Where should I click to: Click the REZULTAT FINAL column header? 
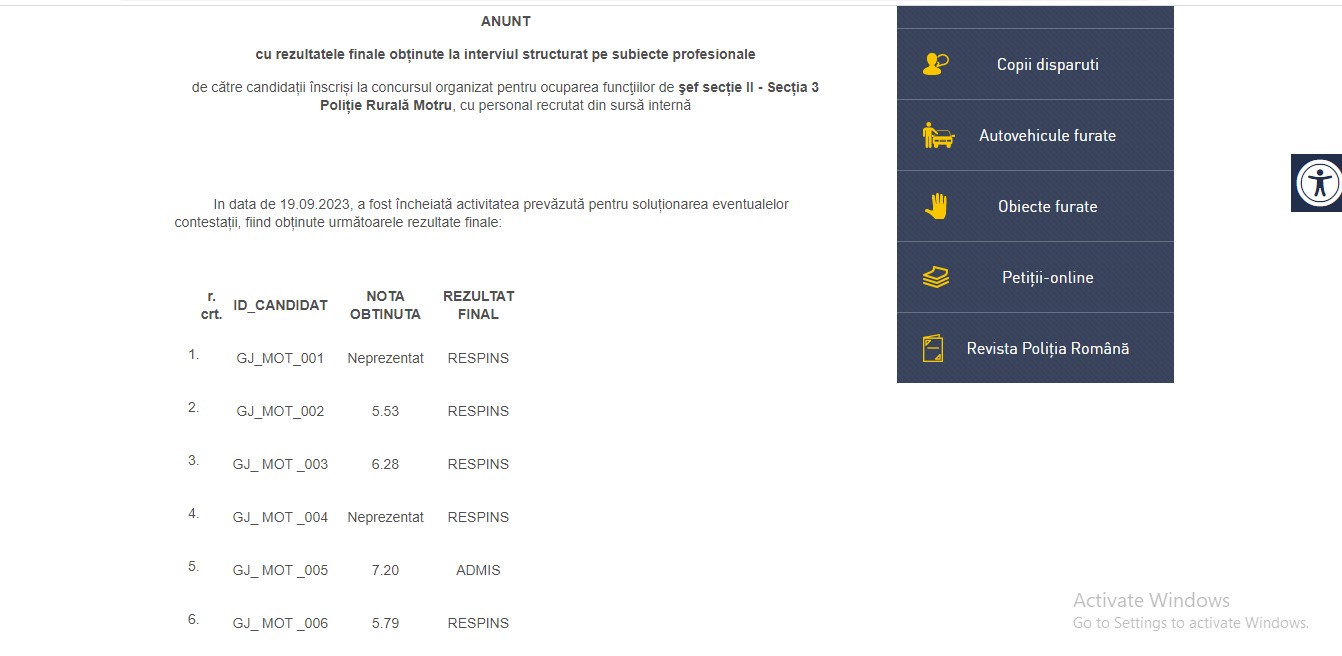[x=478, y=305]
